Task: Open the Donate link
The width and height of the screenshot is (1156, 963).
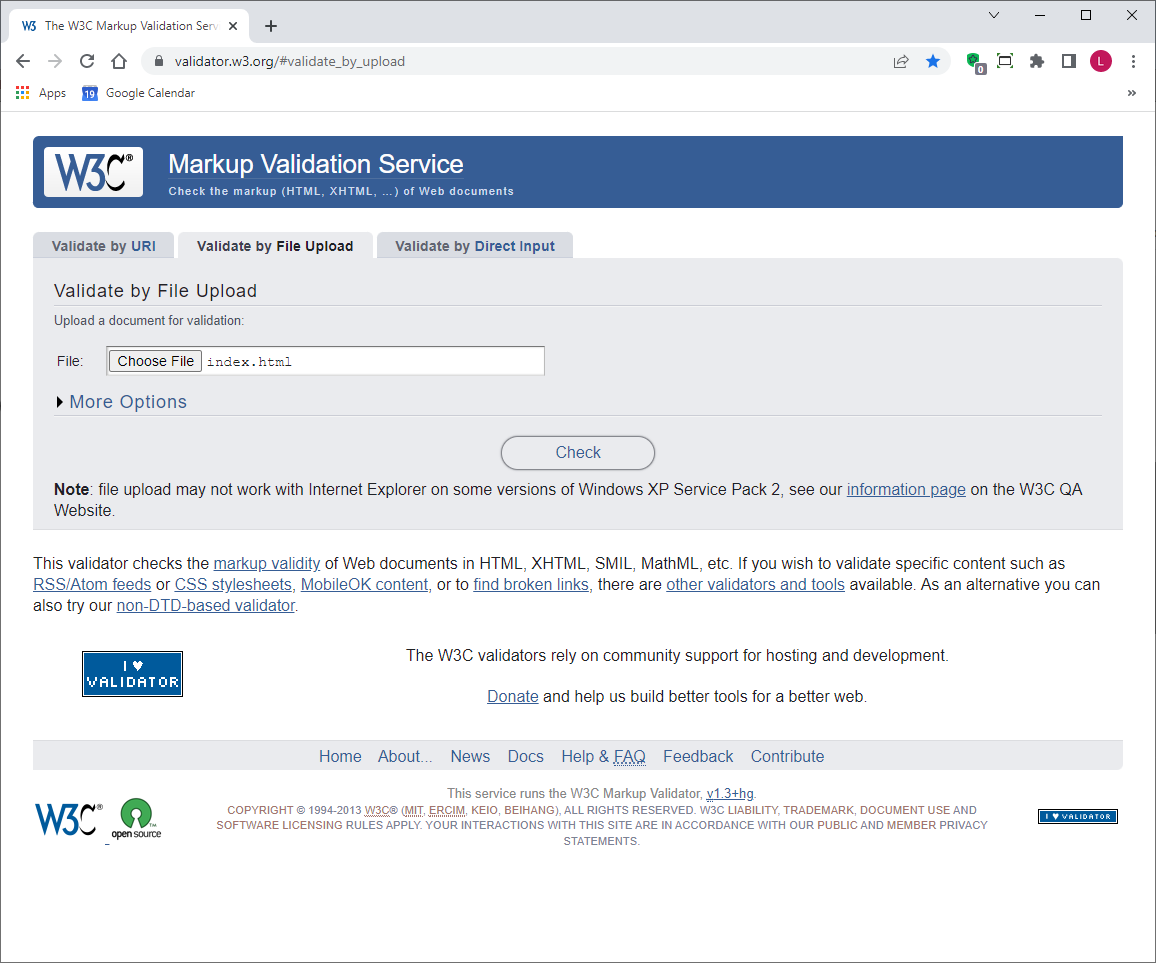Action: click(512, 696)
